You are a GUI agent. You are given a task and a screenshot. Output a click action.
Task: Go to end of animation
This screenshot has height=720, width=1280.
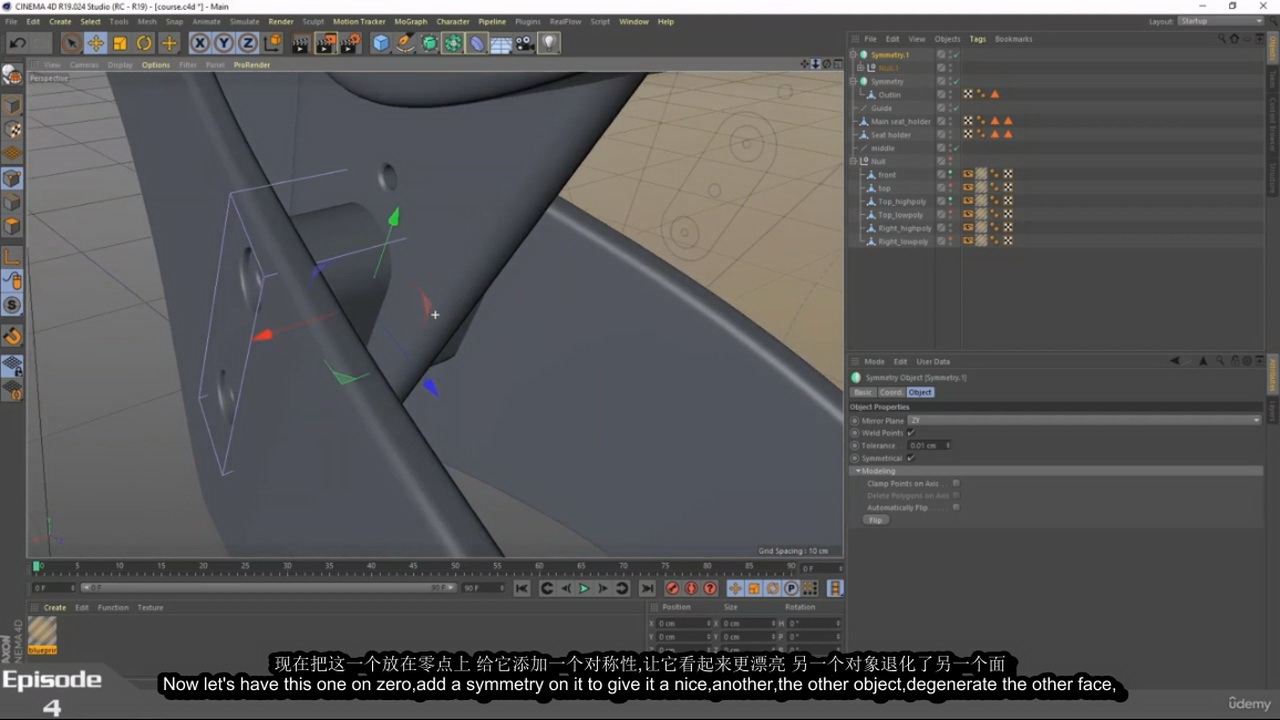[647, 589]
